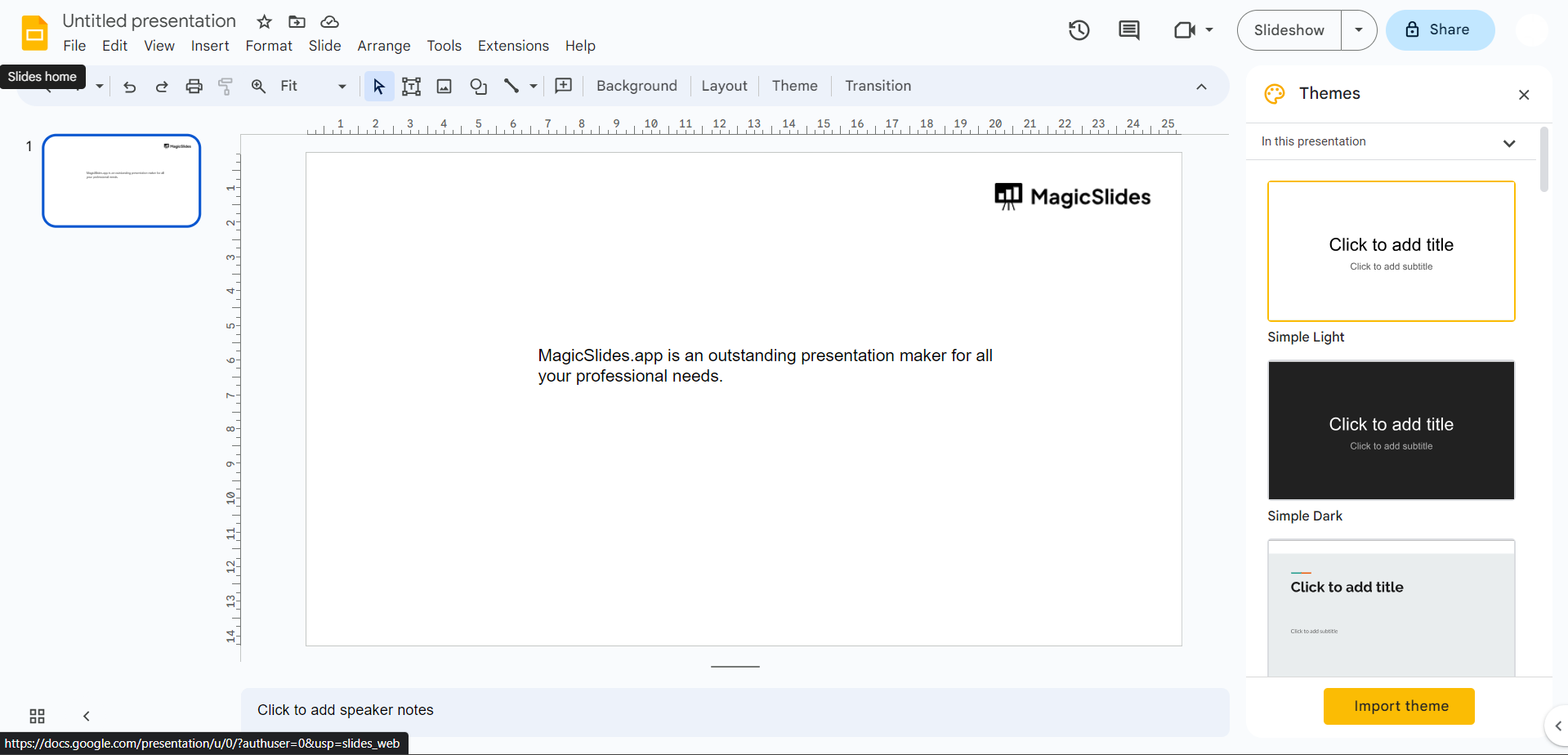Expand the line tool options

coord(533,86)
